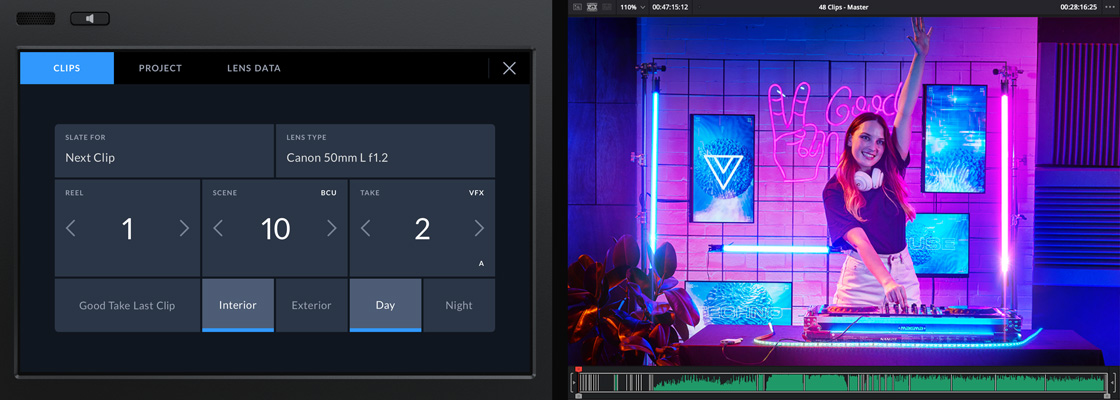Open the 110% zoom level dropdown
Viewport: 1120px width, 400px height.
[x=631, y=6]
